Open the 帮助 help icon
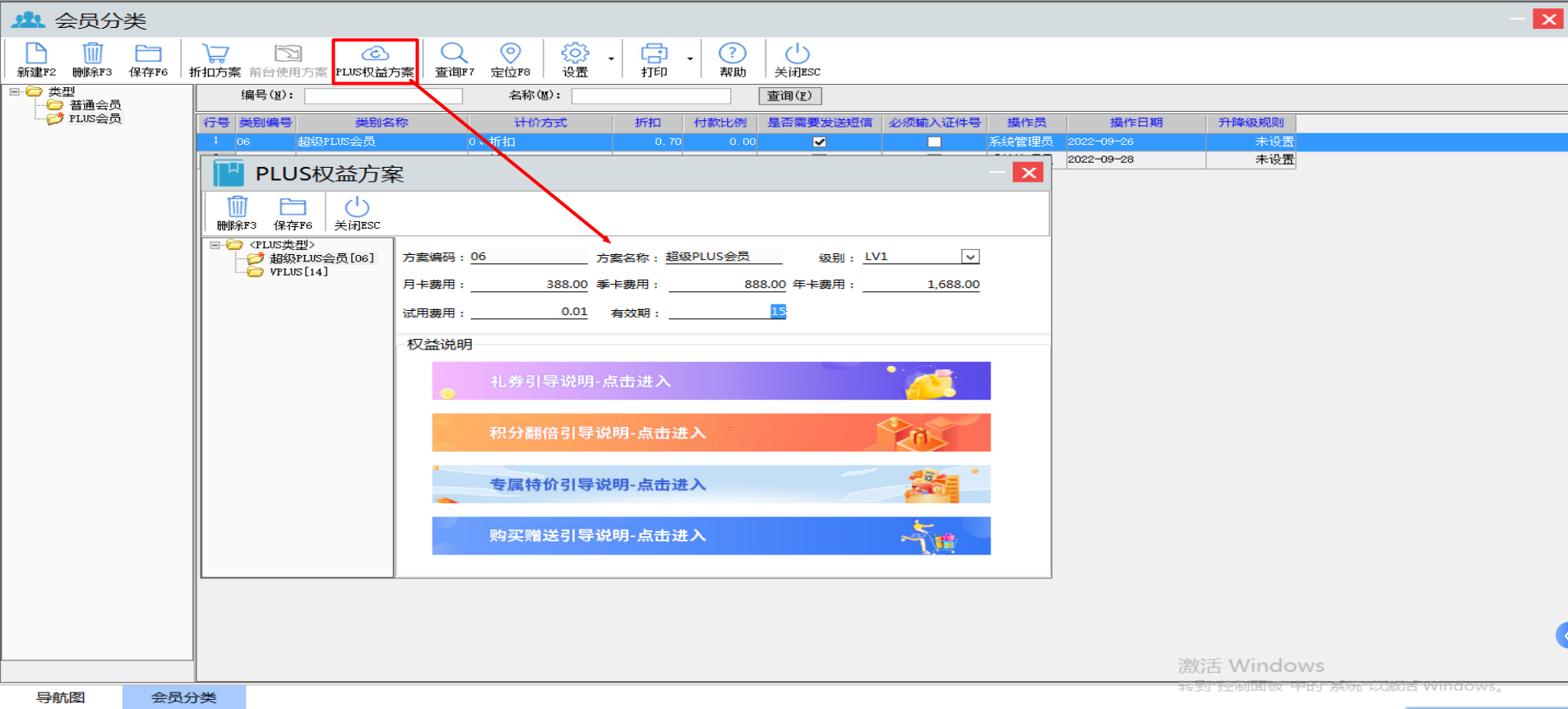 (x=732, y=55)
